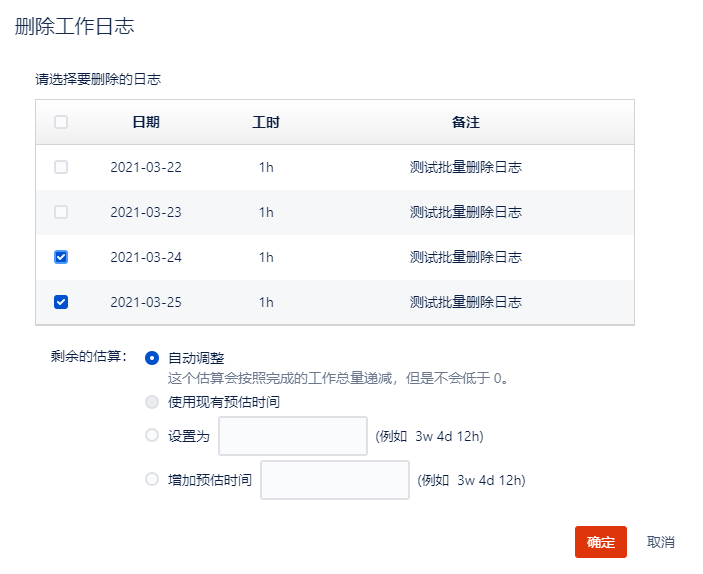Click 取消 to cancel deletion
703x574 pixels.
(661, 542)
